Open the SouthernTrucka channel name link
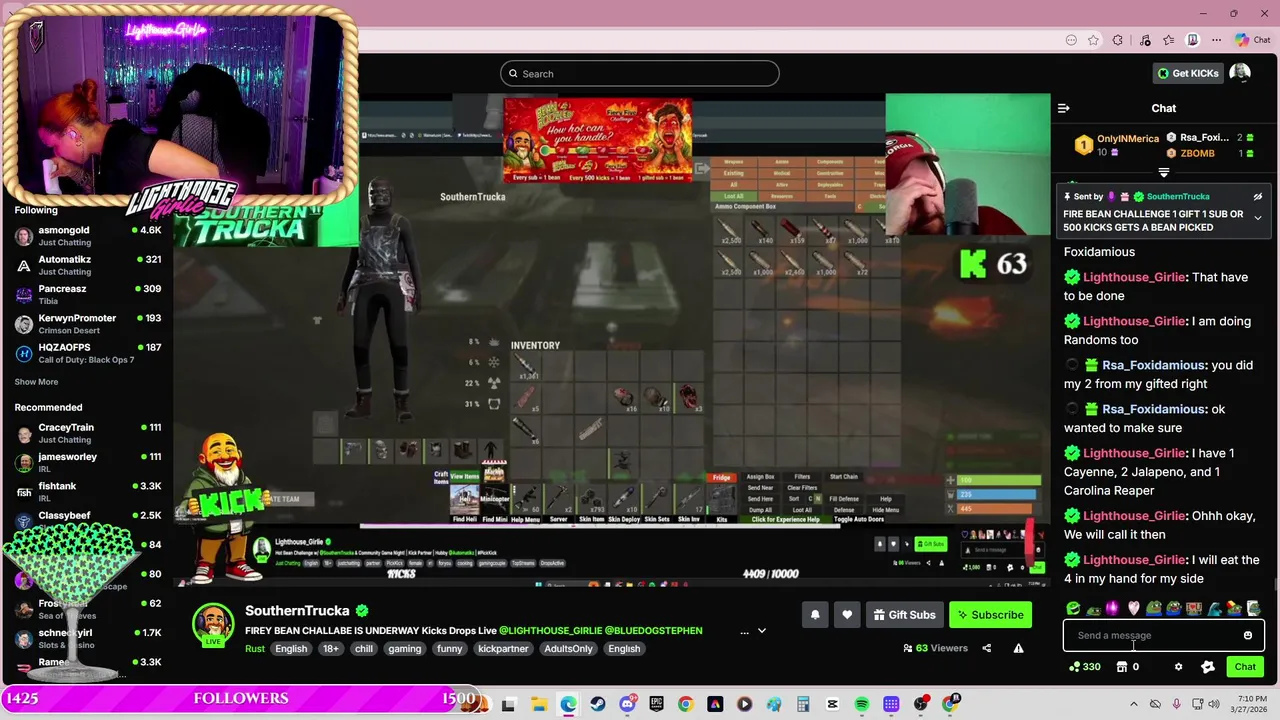The height and width of the screenshot is (720, 1280). 297,611
